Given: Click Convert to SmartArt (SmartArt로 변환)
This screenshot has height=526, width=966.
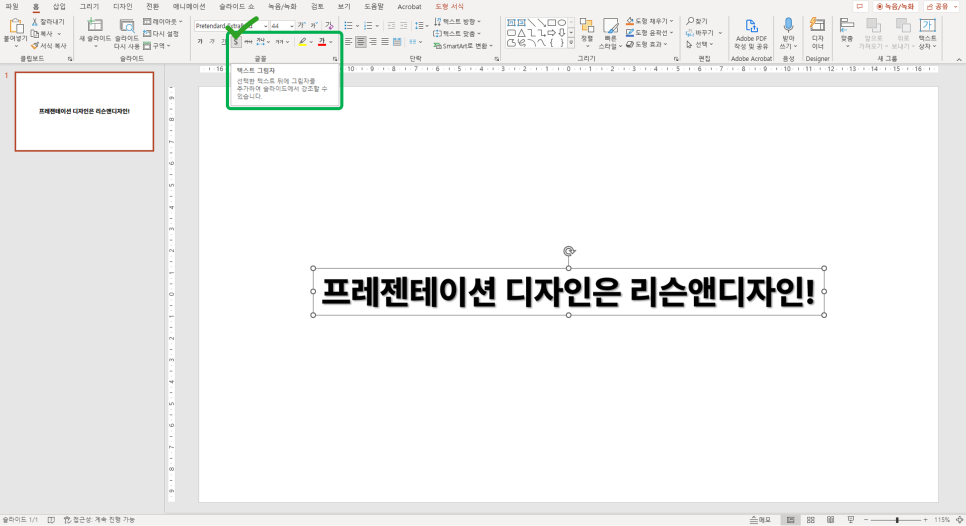Looking at the screenshot, I should (463, 46).
